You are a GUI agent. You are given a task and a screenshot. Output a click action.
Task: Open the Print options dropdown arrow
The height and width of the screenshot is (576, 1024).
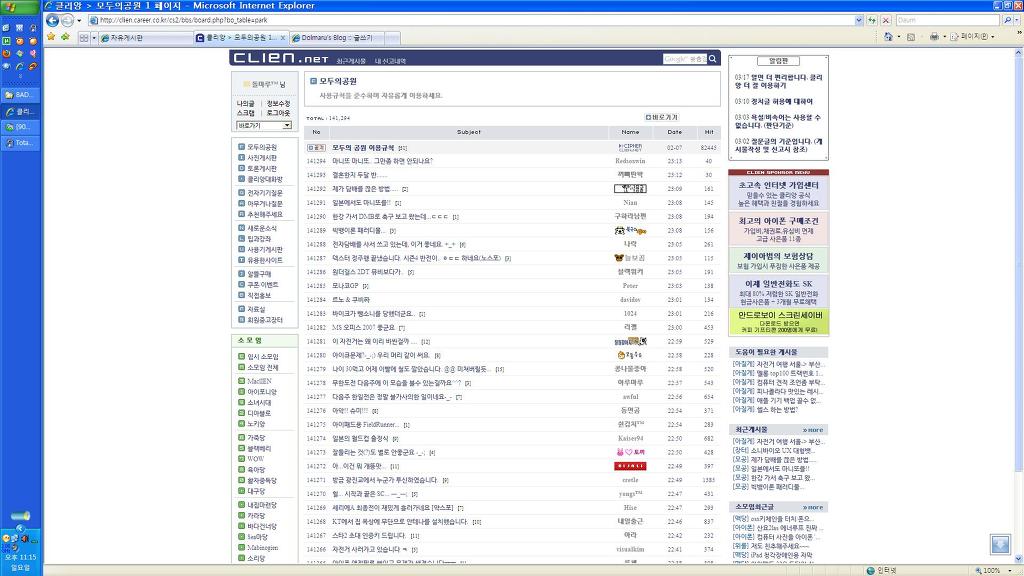pos(944,37)
